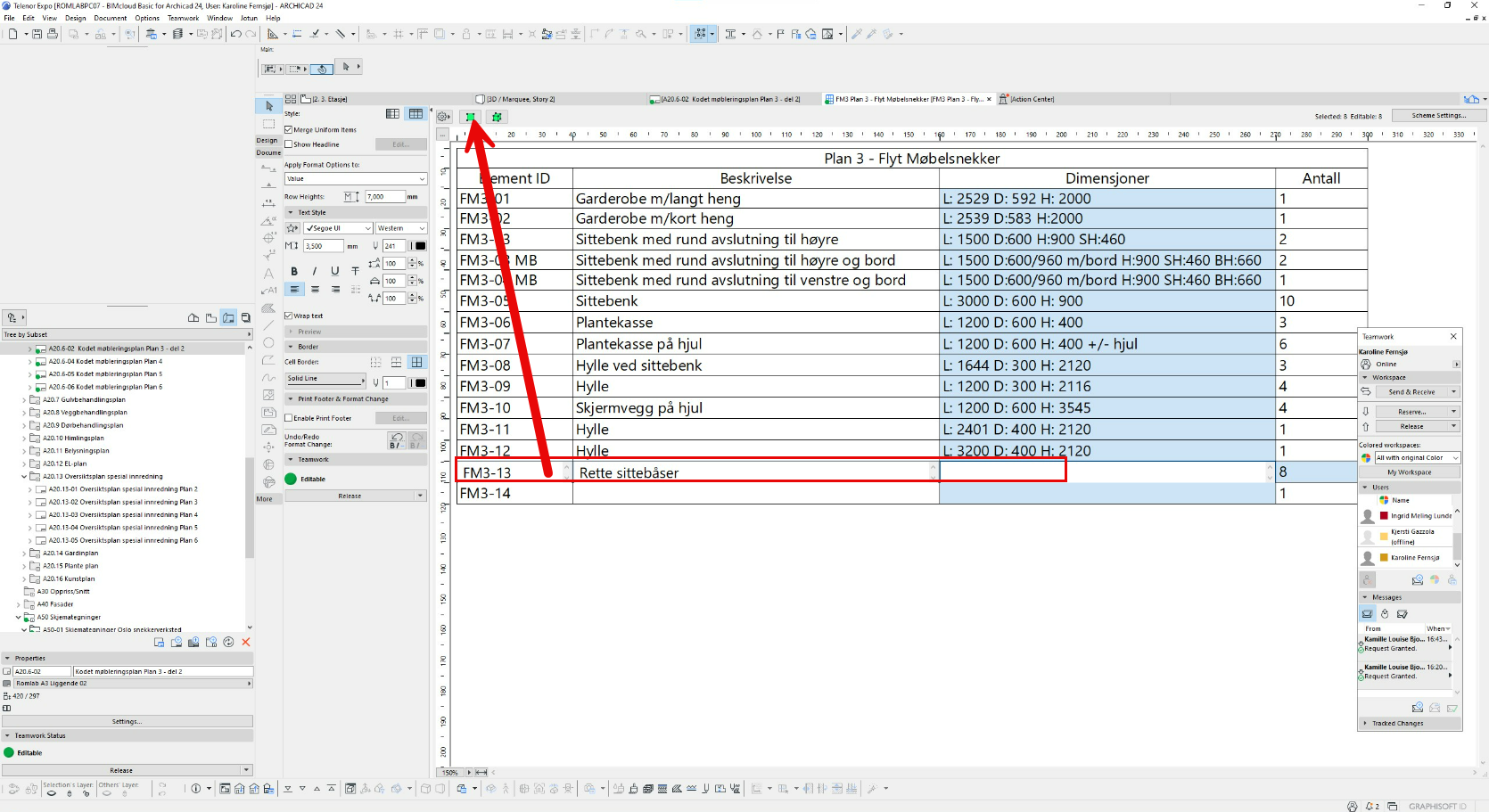Switch to Action Center tab
Viewport: 1489px width, 812px height.
pos(1027,99)
